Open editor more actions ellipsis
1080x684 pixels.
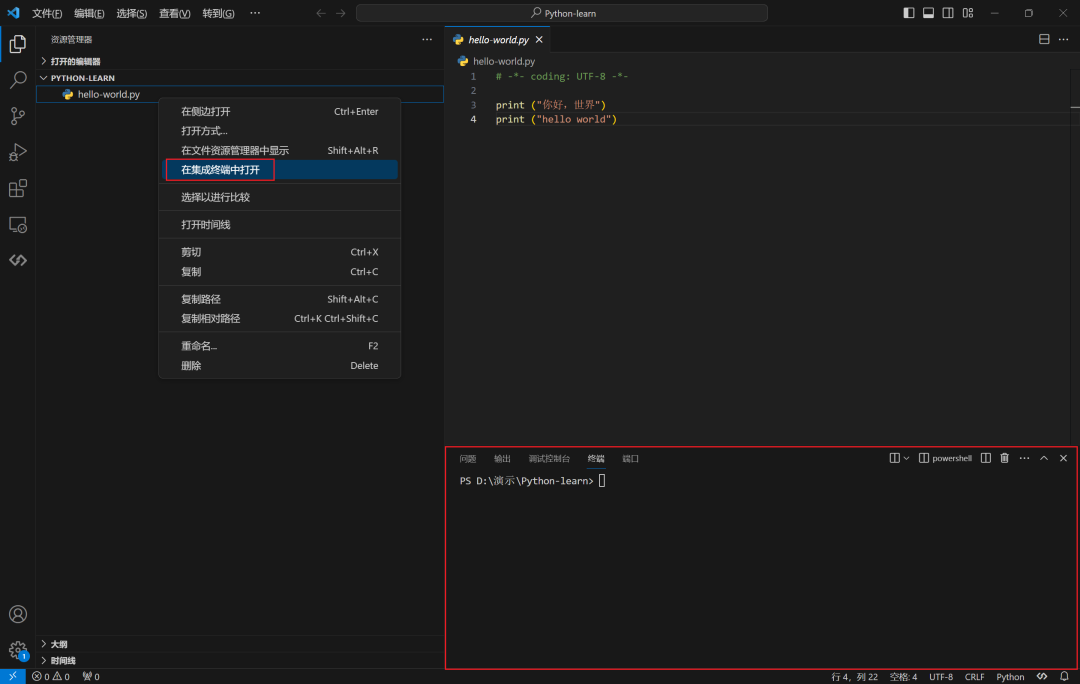1063,39
